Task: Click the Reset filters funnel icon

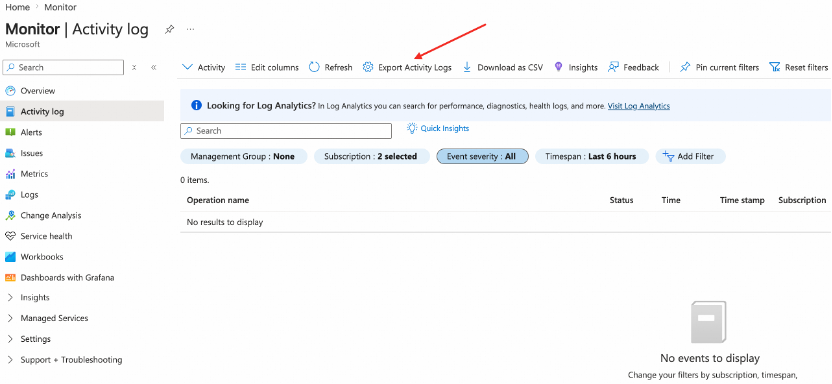Action: point(775,67)
